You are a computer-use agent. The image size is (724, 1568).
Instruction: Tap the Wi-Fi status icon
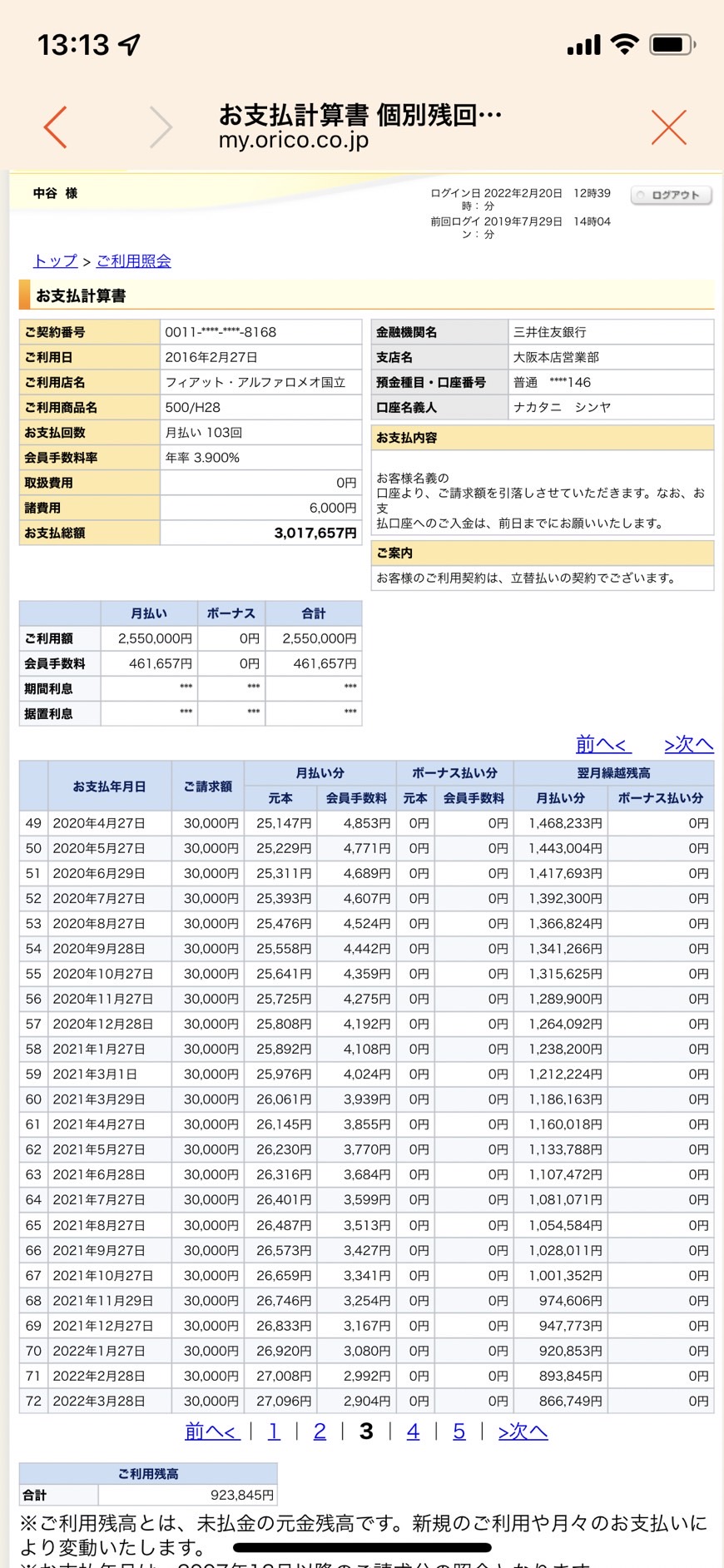(624, 44)
